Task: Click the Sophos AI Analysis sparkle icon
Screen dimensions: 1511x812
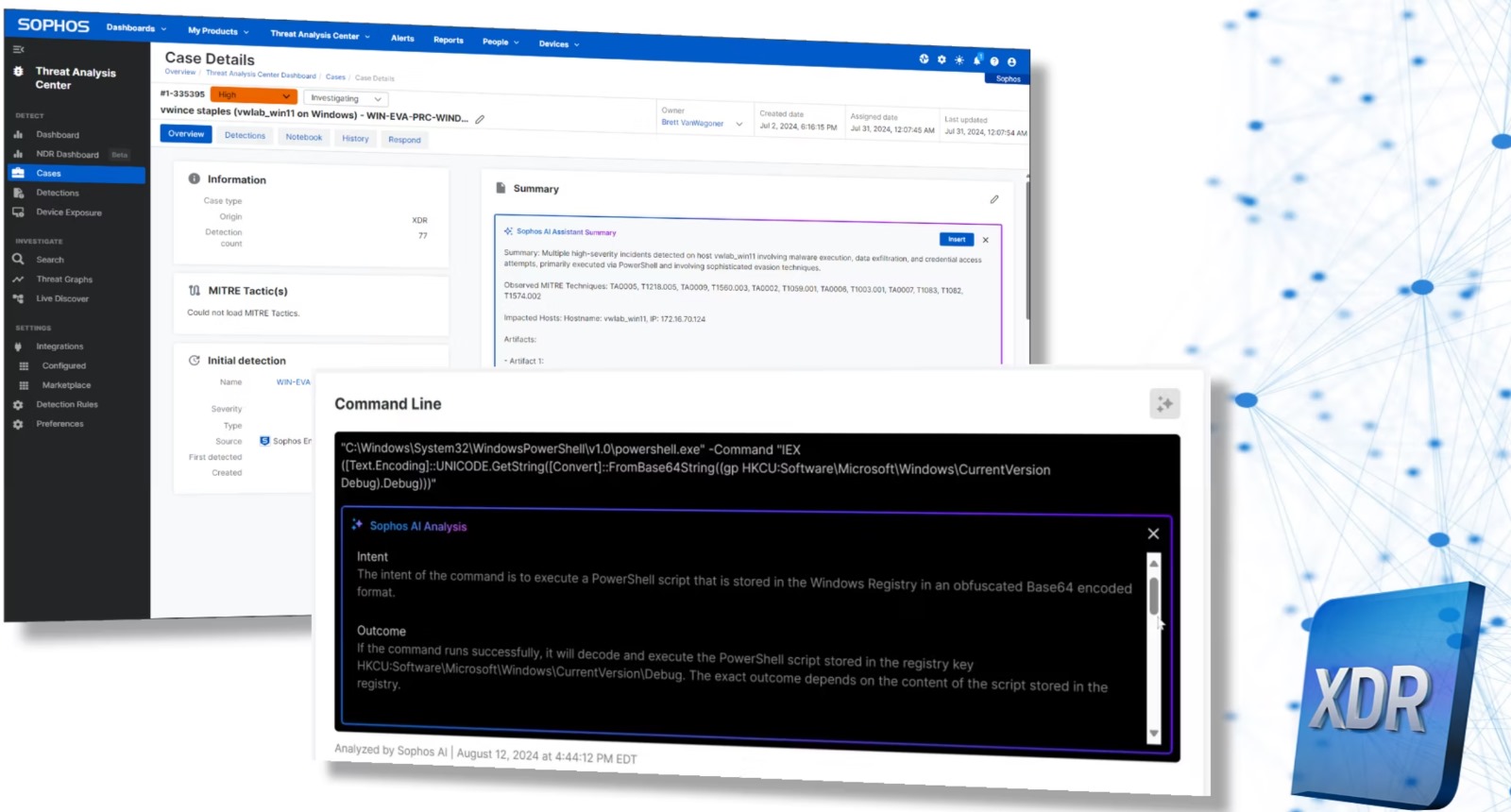Action: pyautogui.click(x=357, y=525)
